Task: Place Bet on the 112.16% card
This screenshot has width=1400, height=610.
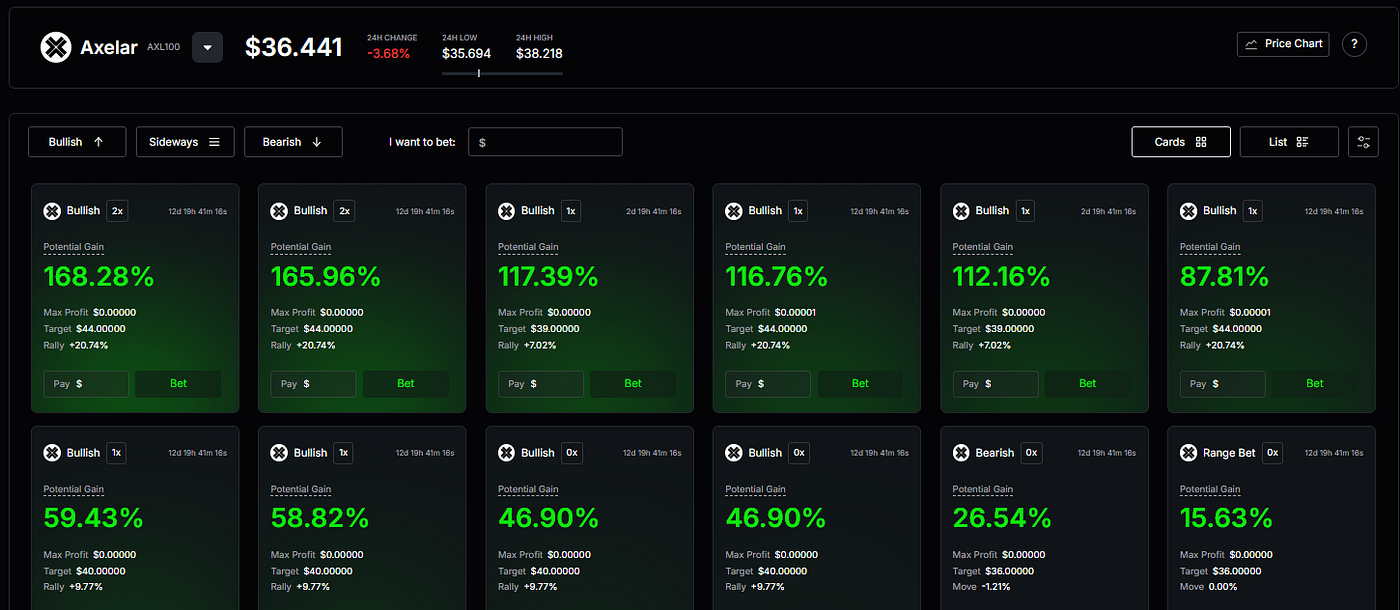Action: coord(1087,384)
